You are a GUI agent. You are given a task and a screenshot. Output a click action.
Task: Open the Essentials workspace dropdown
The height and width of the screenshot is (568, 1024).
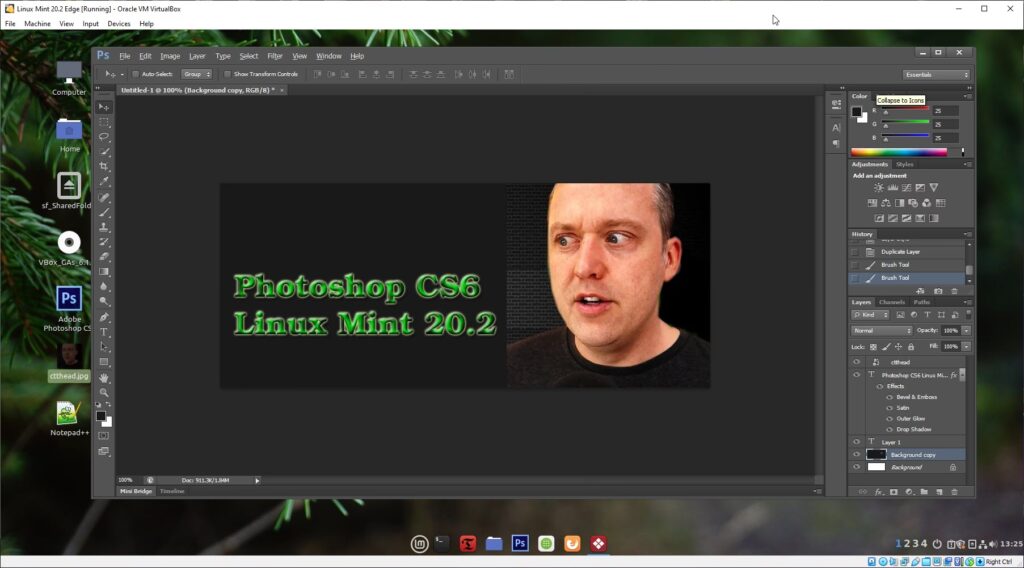936,75
